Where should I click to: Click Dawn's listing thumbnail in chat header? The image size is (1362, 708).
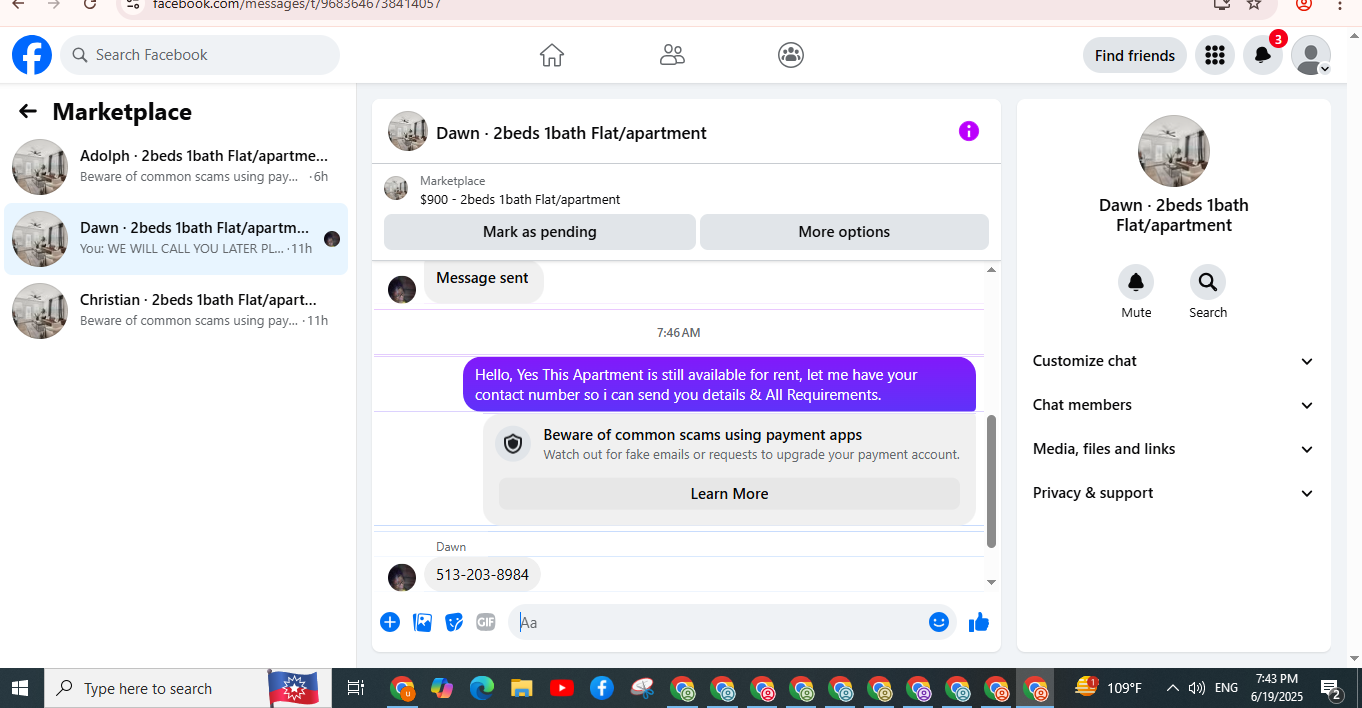[x=408, y=131]
